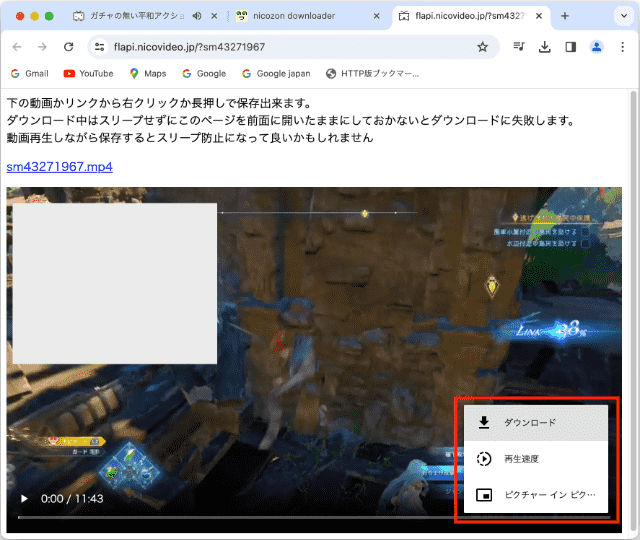Open site information icon in address bar
The width and height of the screenshot is (640, 540).
click(x=100, y=47)
